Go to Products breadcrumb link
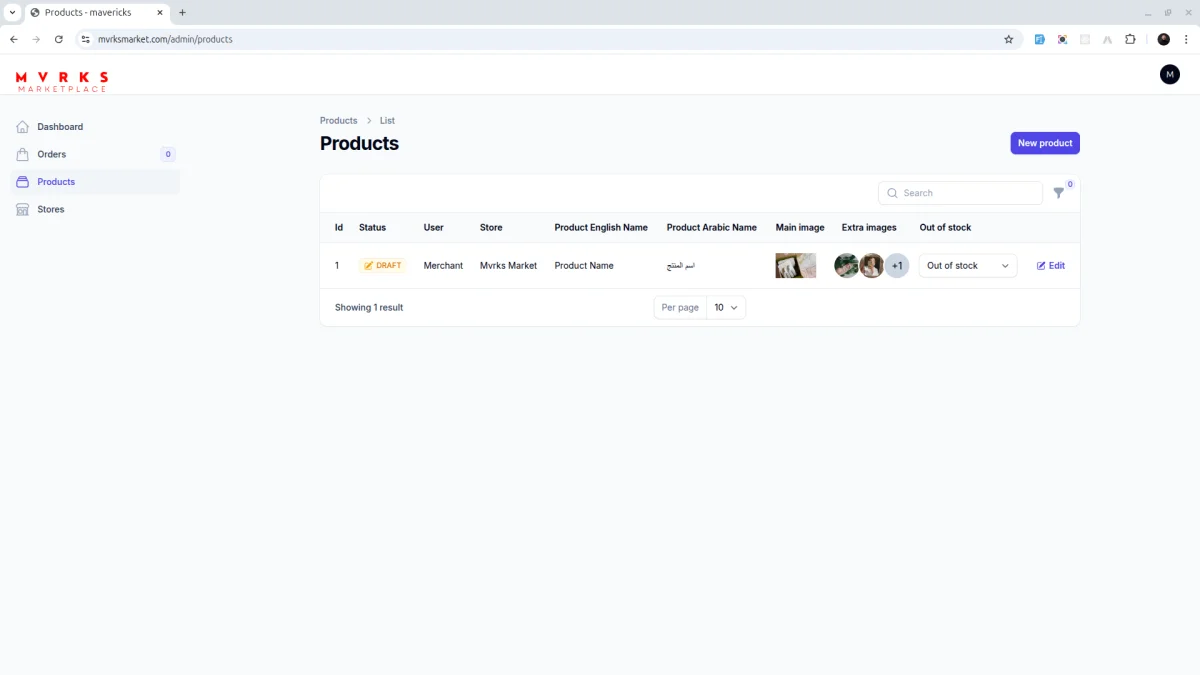This screenshot has width=1200, height=675. [x=339, y=121]
